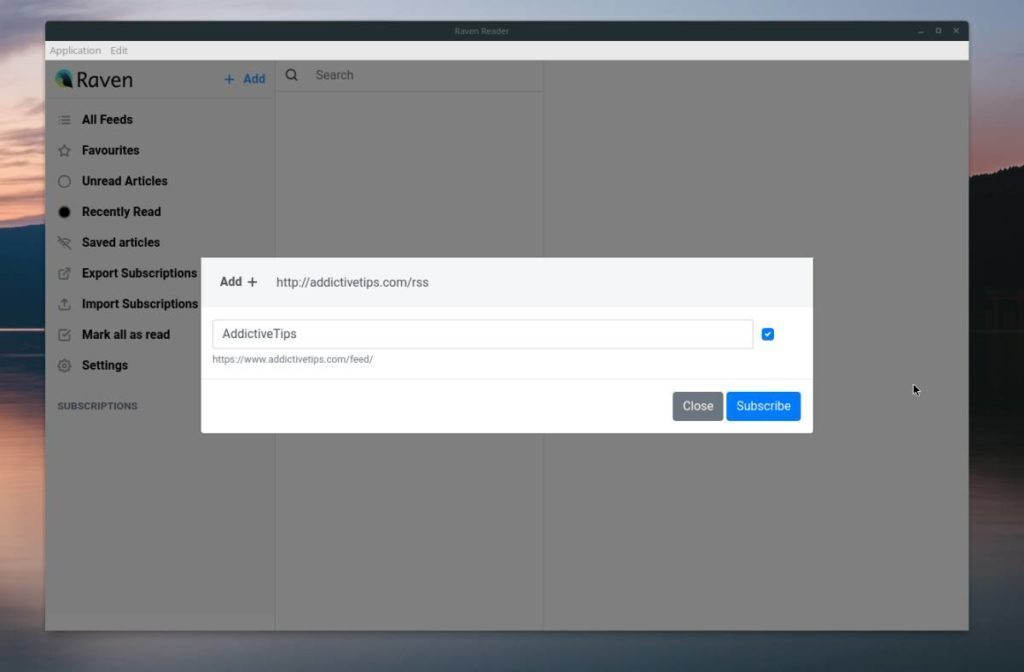Click the Export Subscriptions icon
This screenshot has height=672, width=1024.
tap(64, 273)
